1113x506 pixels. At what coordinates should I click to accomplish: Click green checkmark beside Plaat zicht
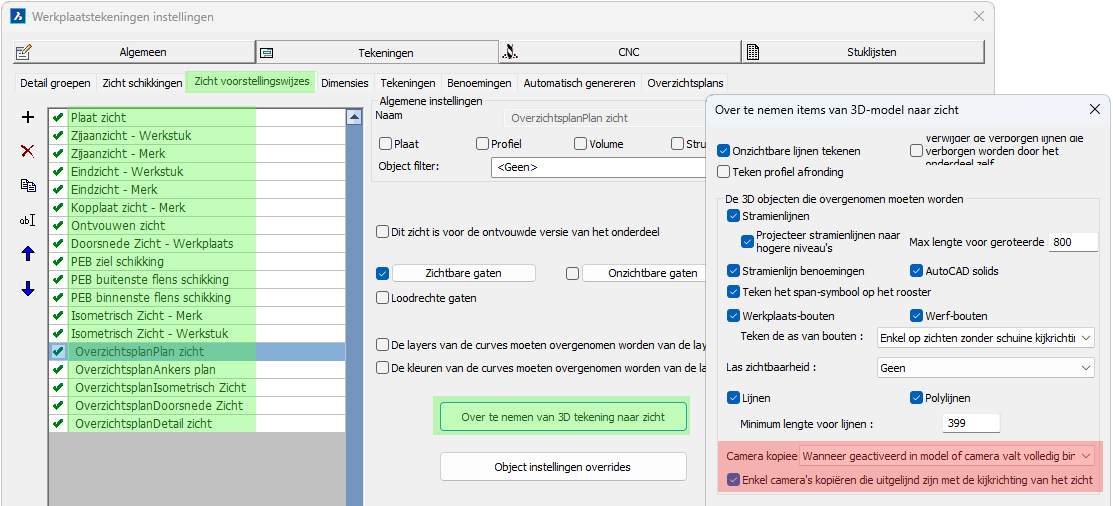(58, 118)
